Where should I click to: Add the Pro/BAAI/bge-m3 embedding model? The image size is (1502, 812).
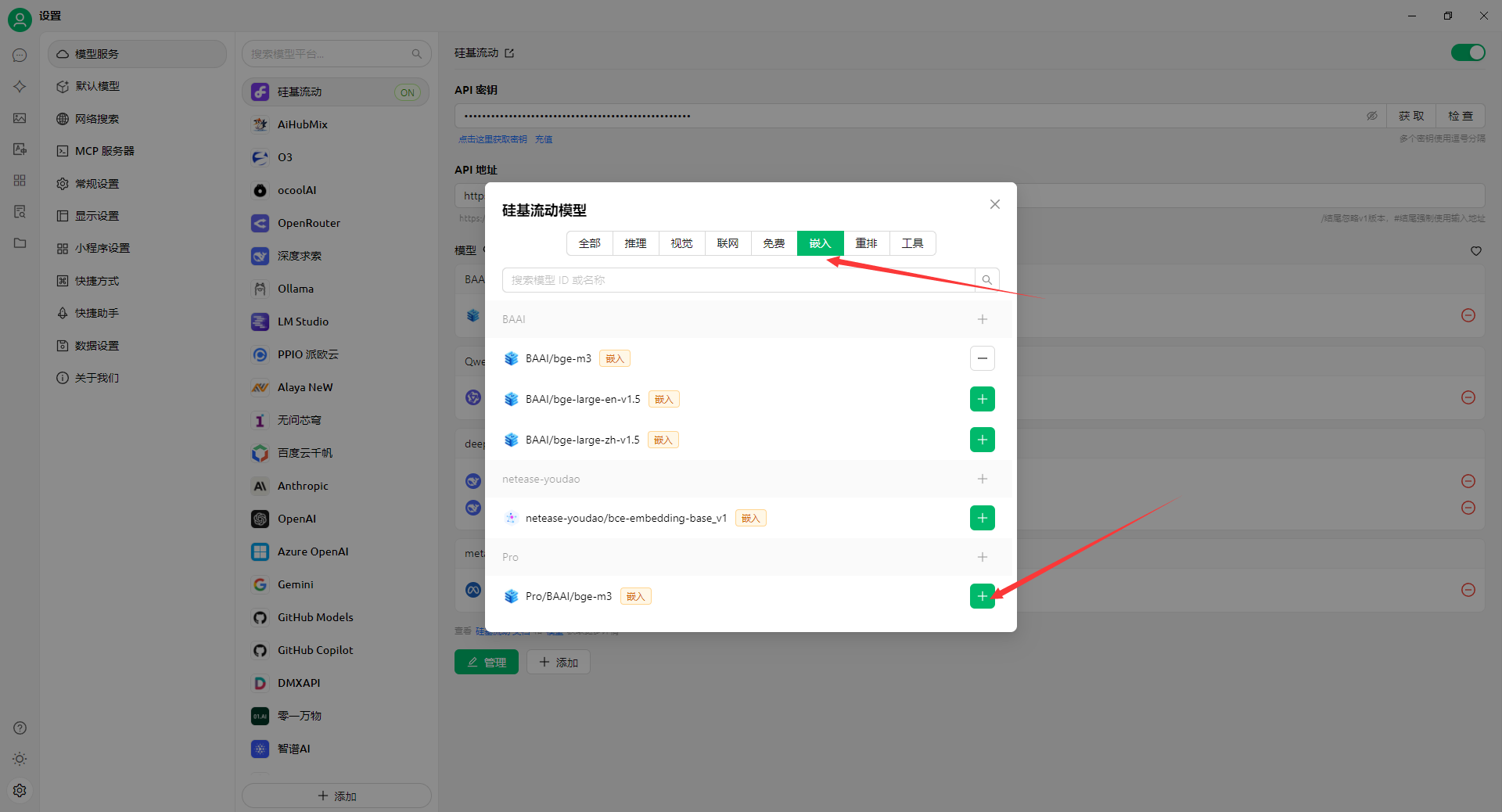tap(982, 596)
